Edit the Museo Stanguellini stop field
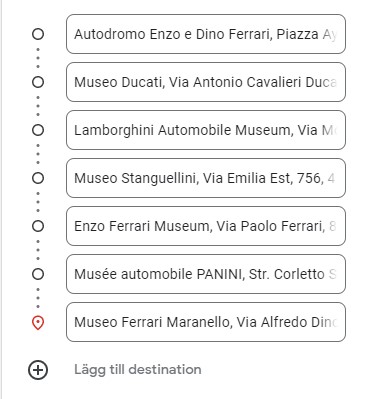This screenshot has height=399, width=374. point(206,178)
